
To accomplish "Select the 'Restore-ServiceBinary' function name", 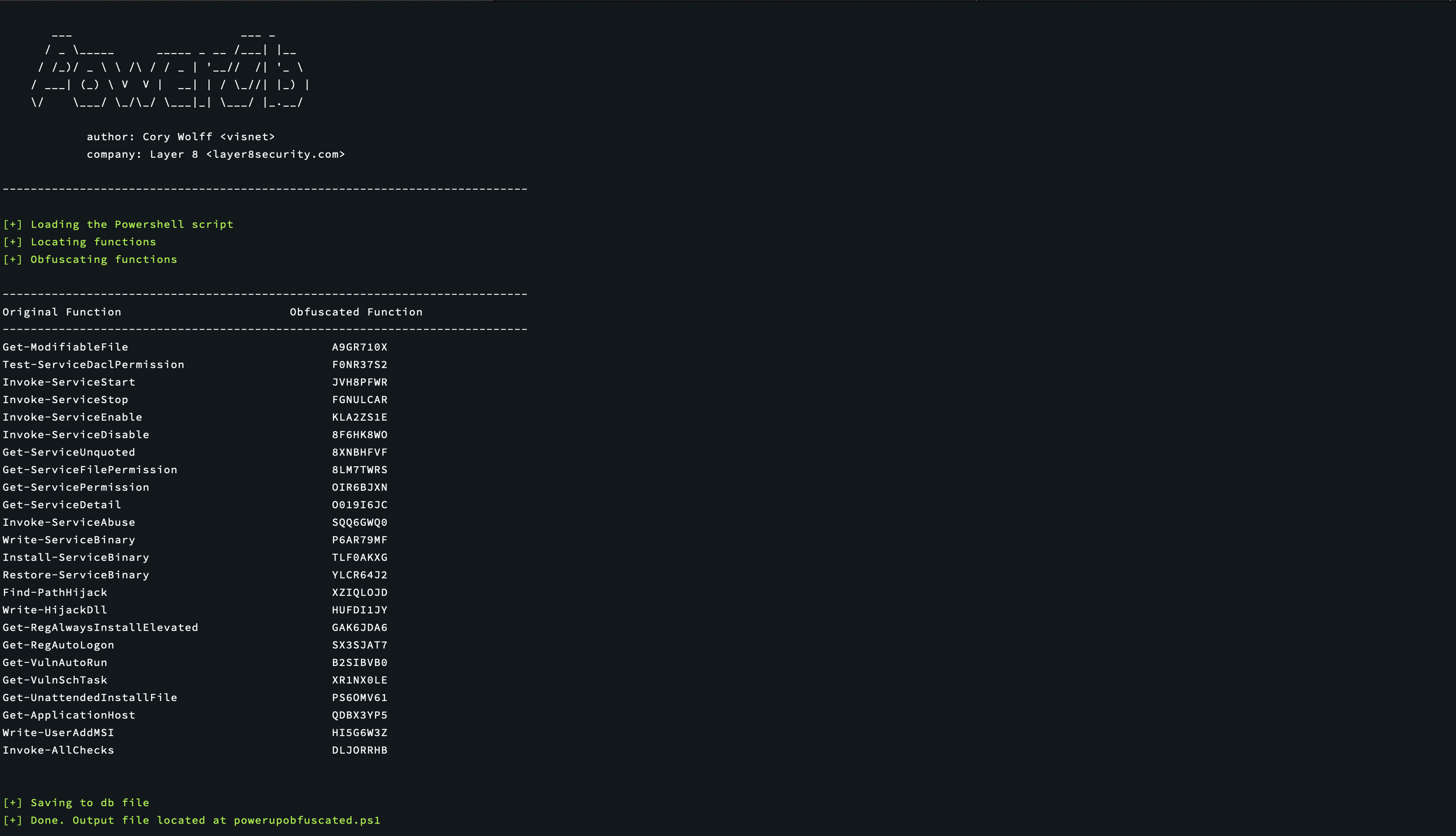I will pyautogui.click(x=76, y=575).
